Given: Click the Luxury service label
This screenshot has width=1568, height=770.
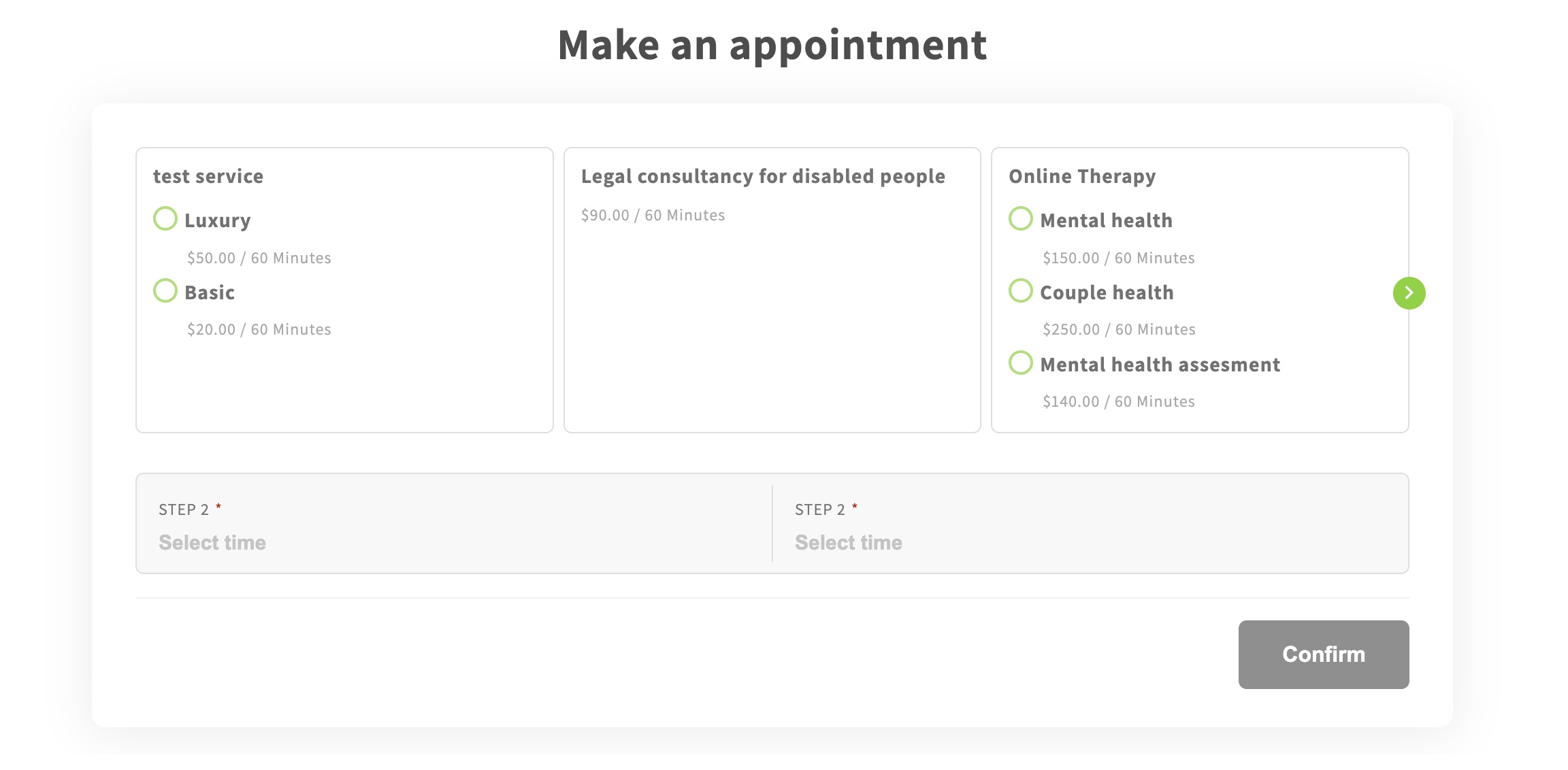Looking at the screenshot, I should pos(218,220).
